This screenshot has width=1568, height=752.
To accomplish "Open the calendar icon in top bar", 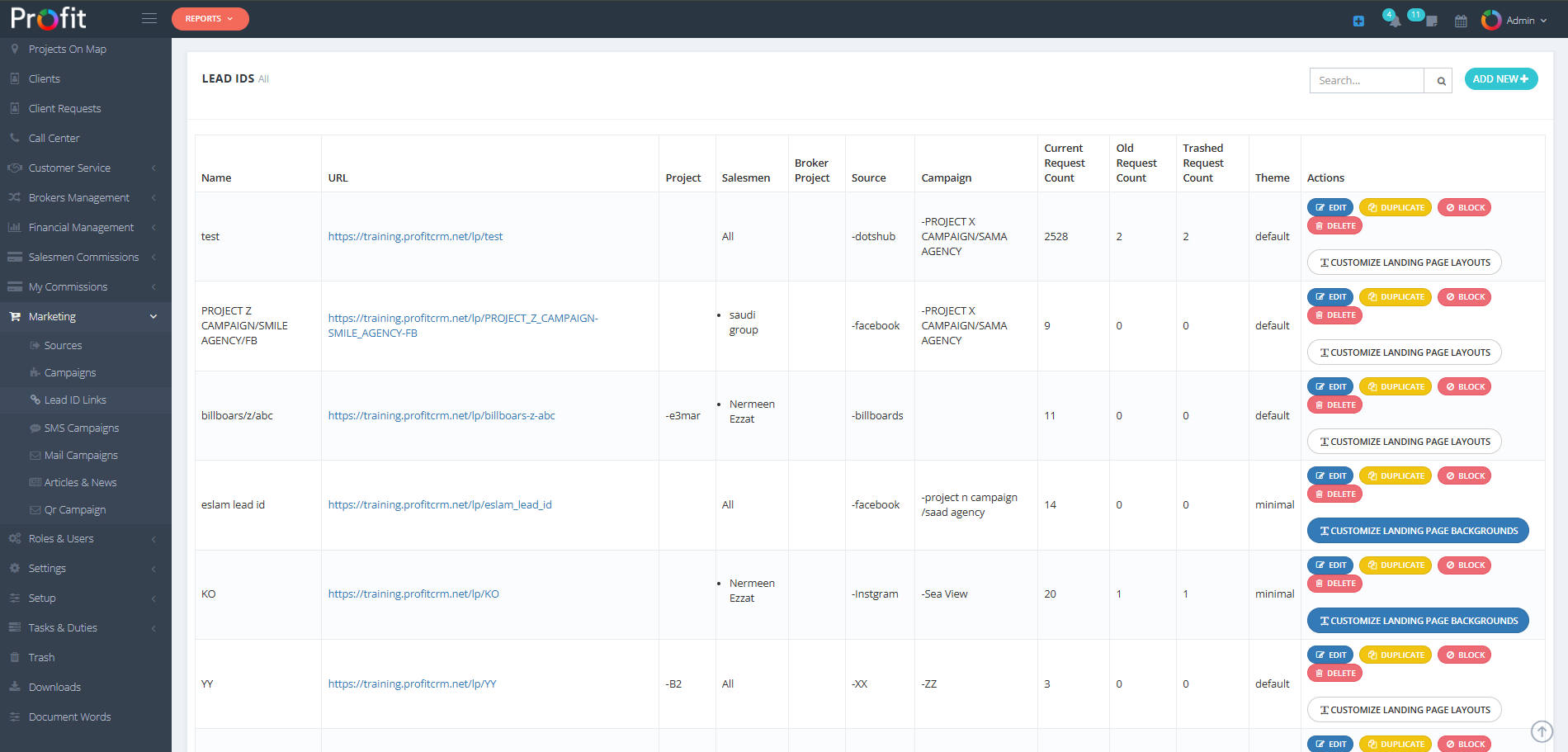I will click(1461, 21).
